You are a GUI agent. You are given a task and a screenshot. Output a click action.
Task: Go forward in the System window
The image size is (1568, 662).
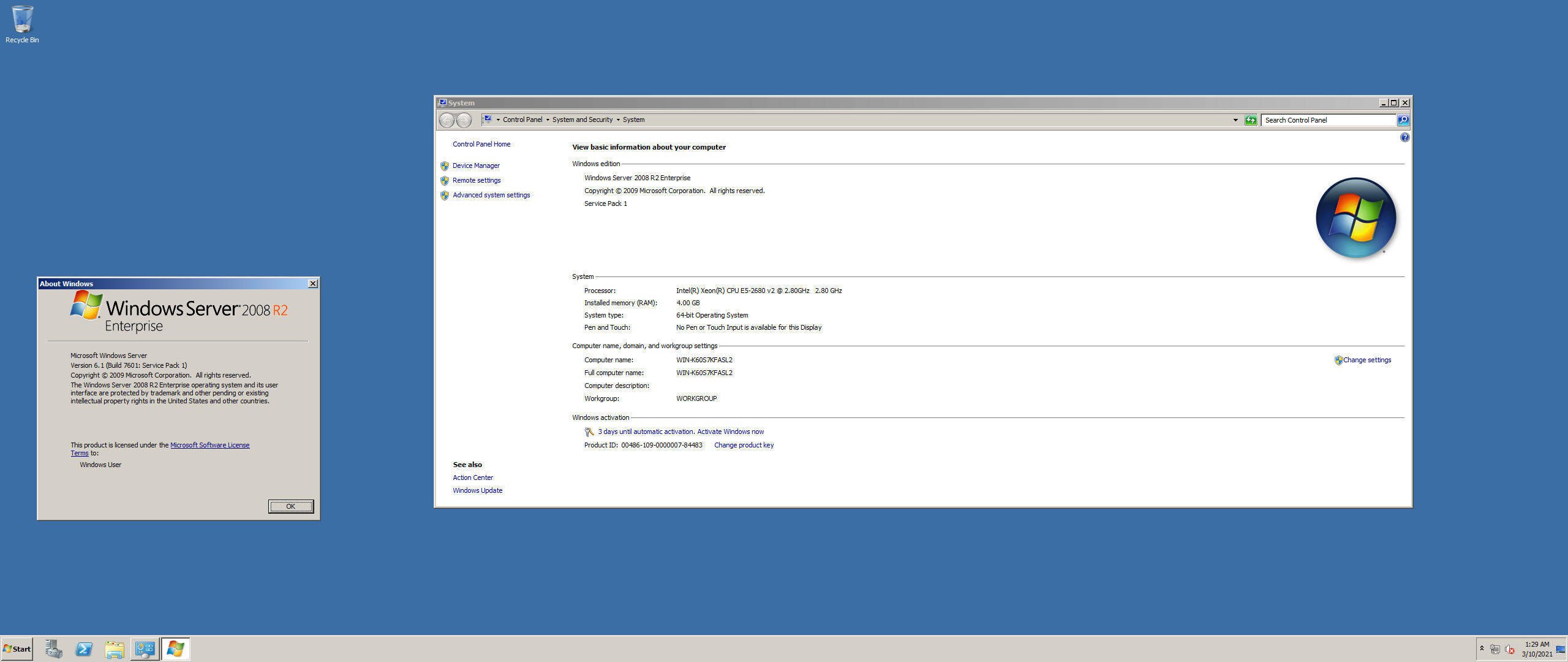464,120
